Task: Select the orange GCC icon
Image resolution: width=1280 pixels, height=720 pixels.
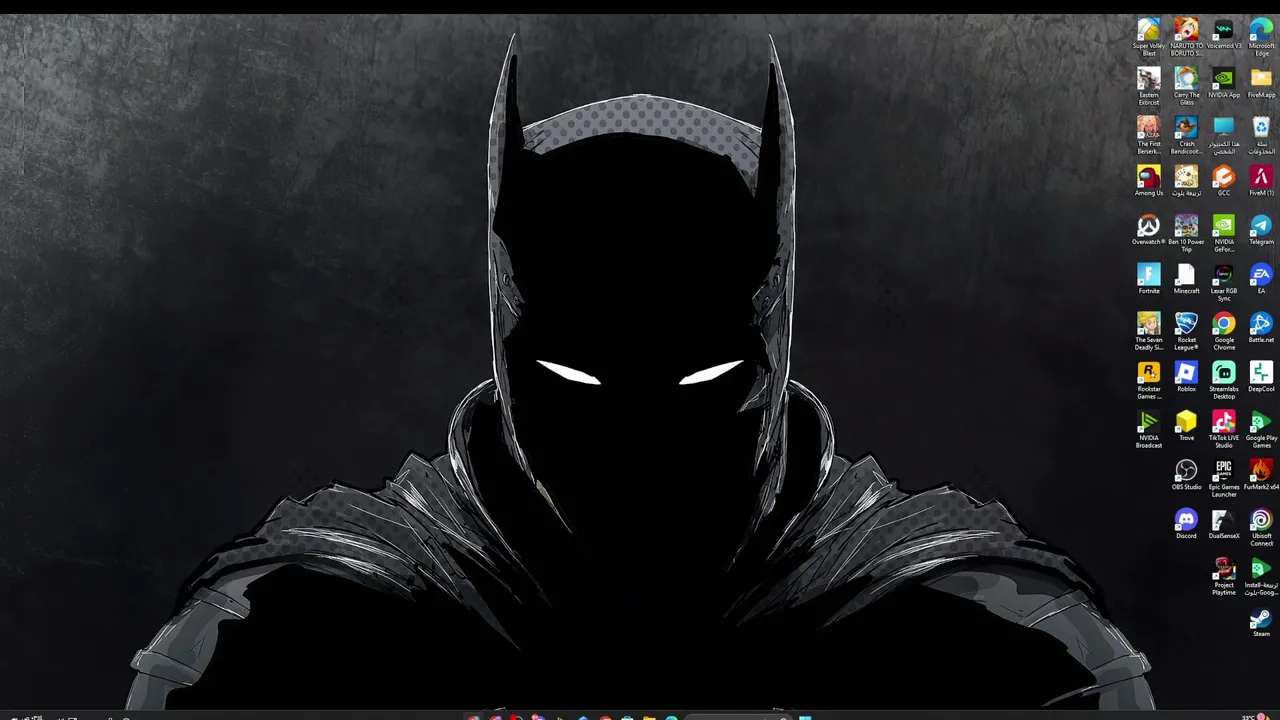Action: coord(1224,177)
